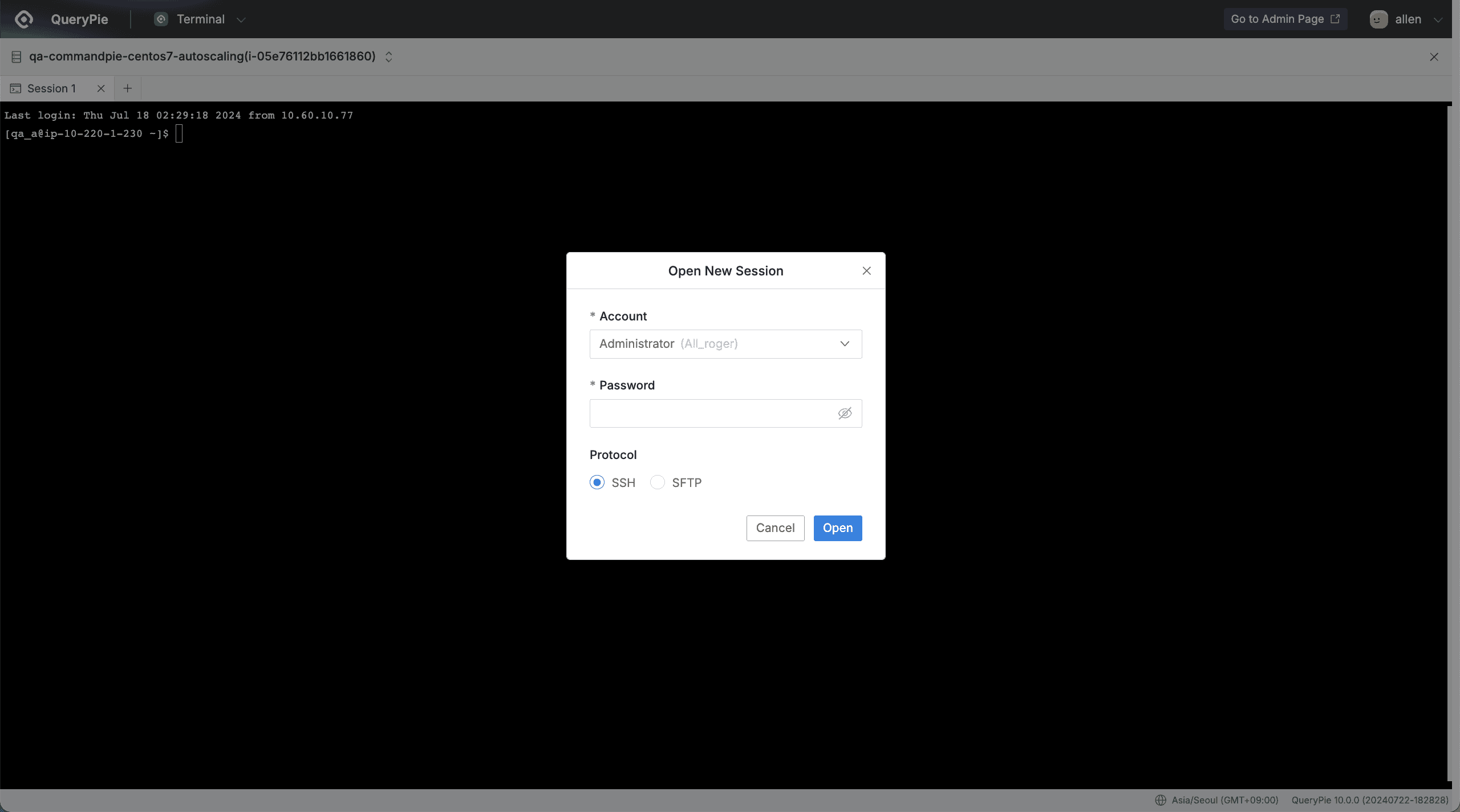Open the allen user menu chevron
The image size is (1460, 812).
pos(1438,20)
